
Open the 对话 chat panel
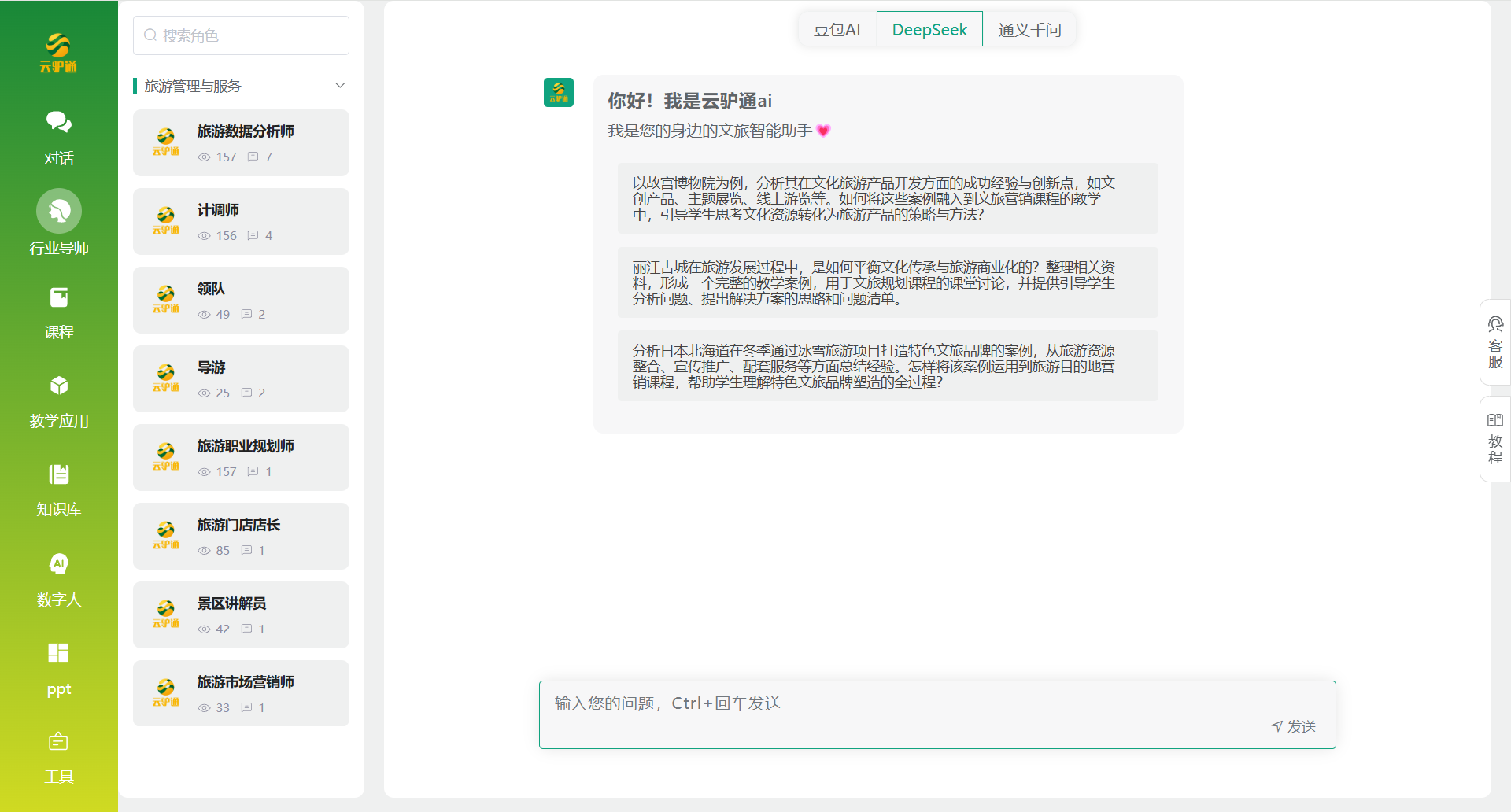pyautogui.click(x=58, y=138)
